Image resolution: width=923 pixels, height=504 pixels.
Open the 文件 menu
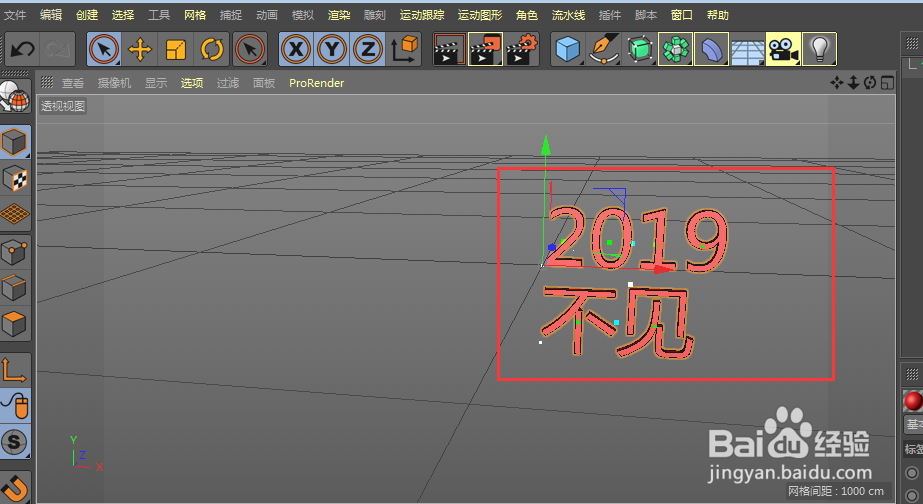tap(15, 15)
